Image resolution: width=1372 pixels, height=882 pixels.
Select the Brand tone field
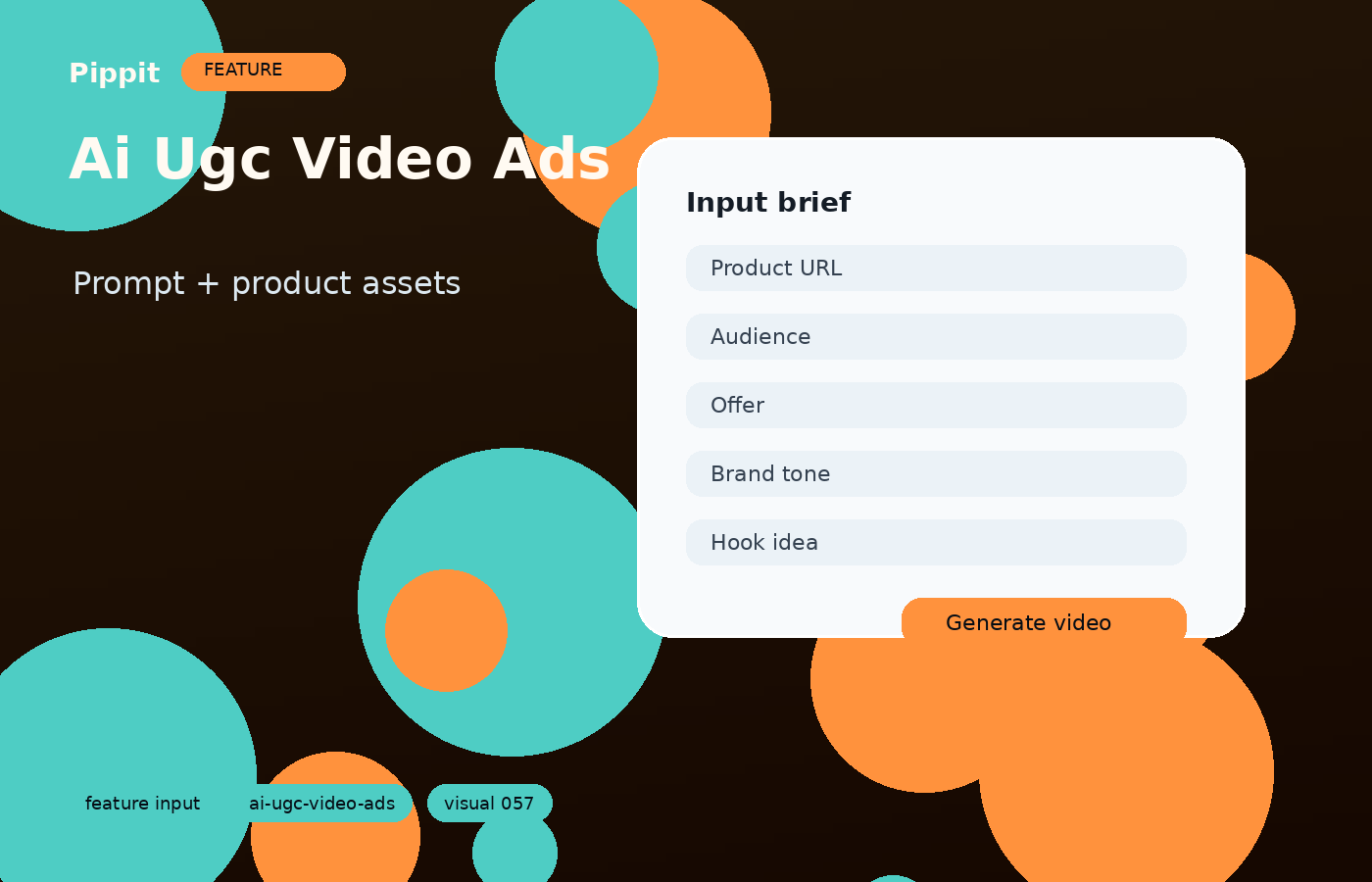(936, 473)
